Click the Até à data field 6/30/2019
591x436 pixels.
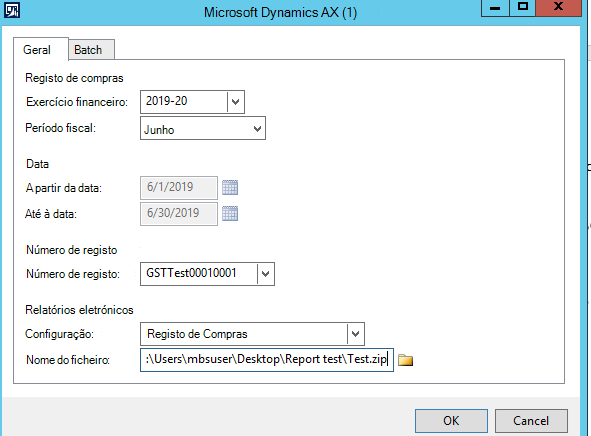click(179, 214)
